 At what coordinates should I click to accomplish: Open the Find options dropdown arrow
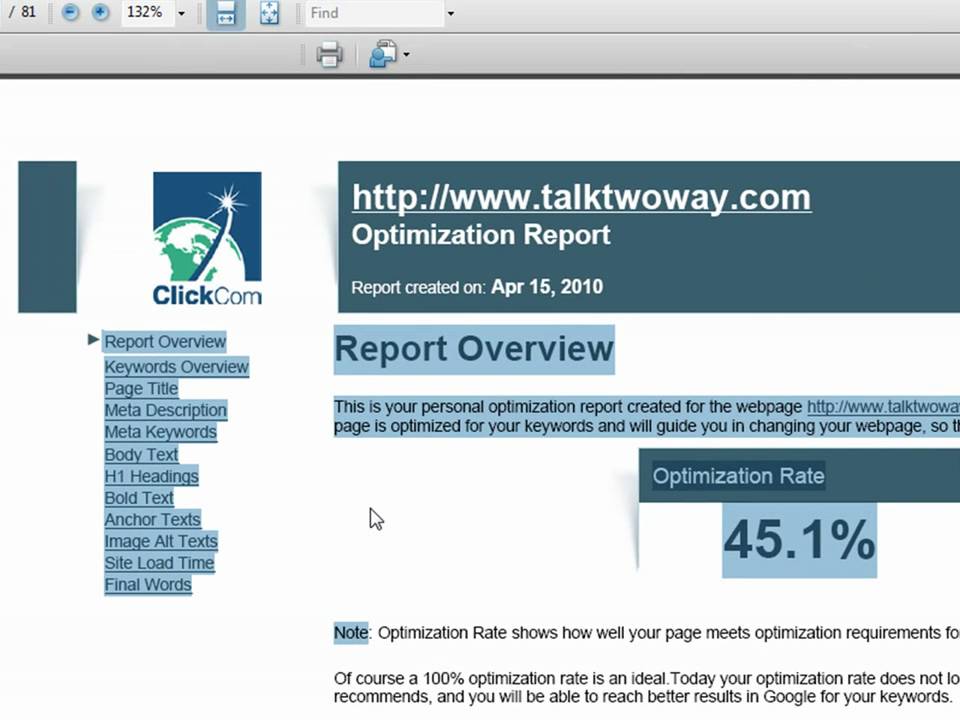[451, 13]
